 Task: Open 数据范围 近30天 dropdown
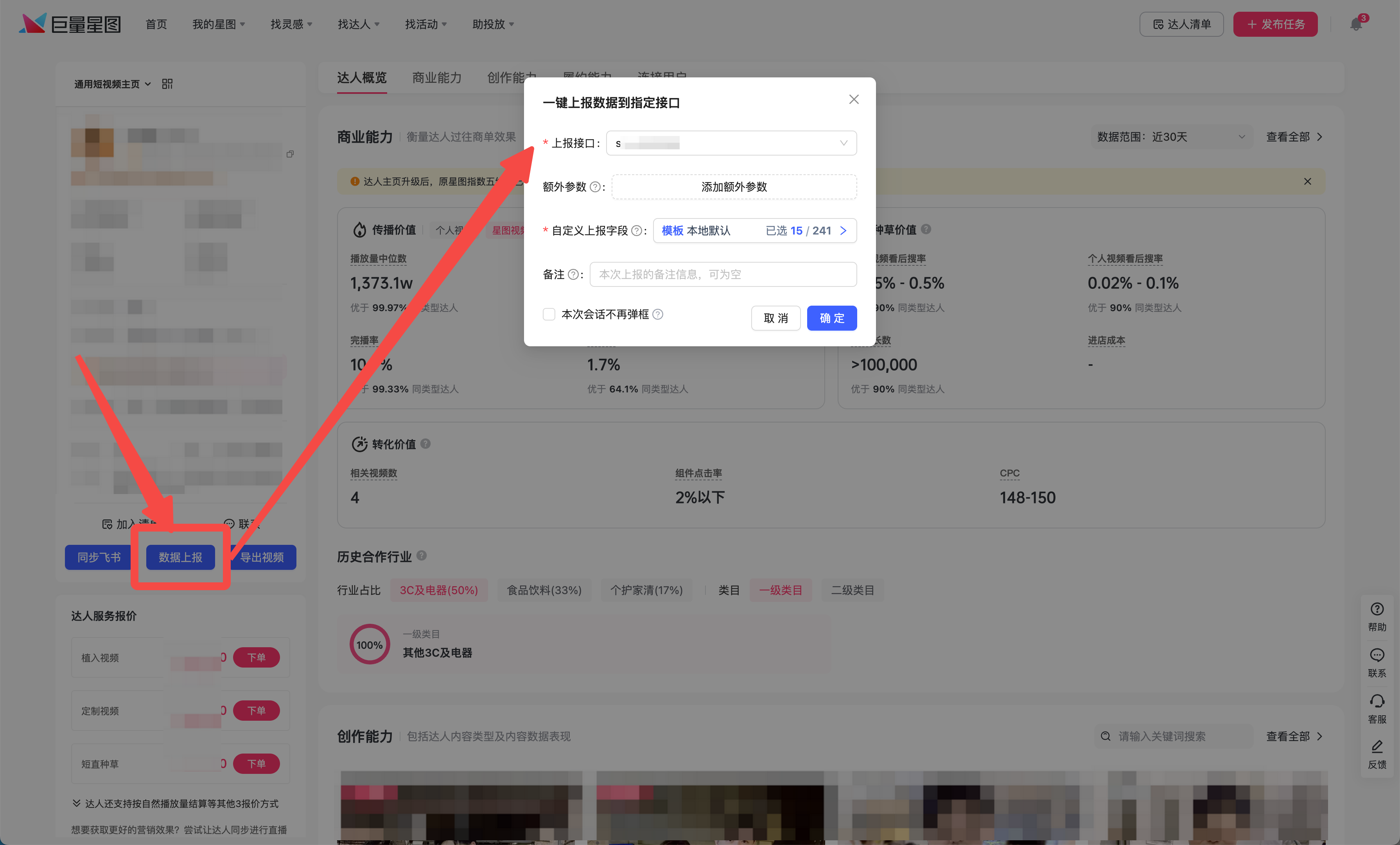(x=1172, y=137)
